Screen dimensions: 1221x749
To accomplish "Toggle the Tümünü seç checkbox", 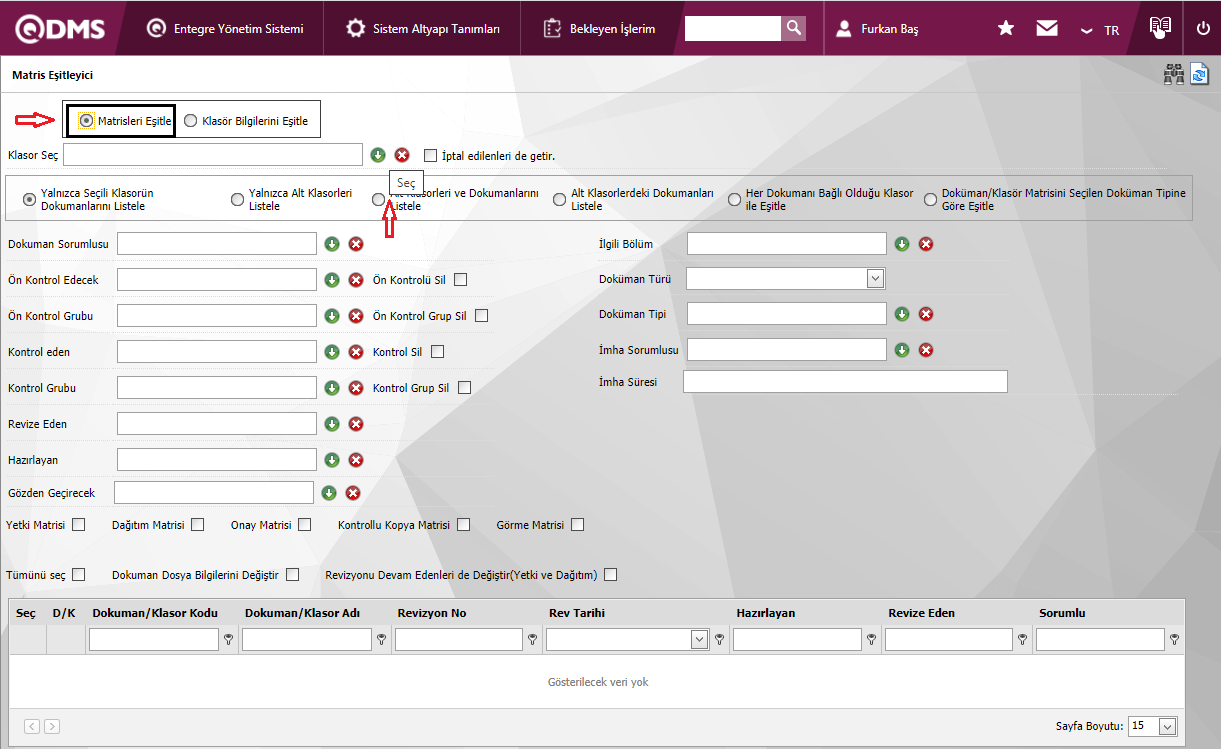I will click(78, 575).
